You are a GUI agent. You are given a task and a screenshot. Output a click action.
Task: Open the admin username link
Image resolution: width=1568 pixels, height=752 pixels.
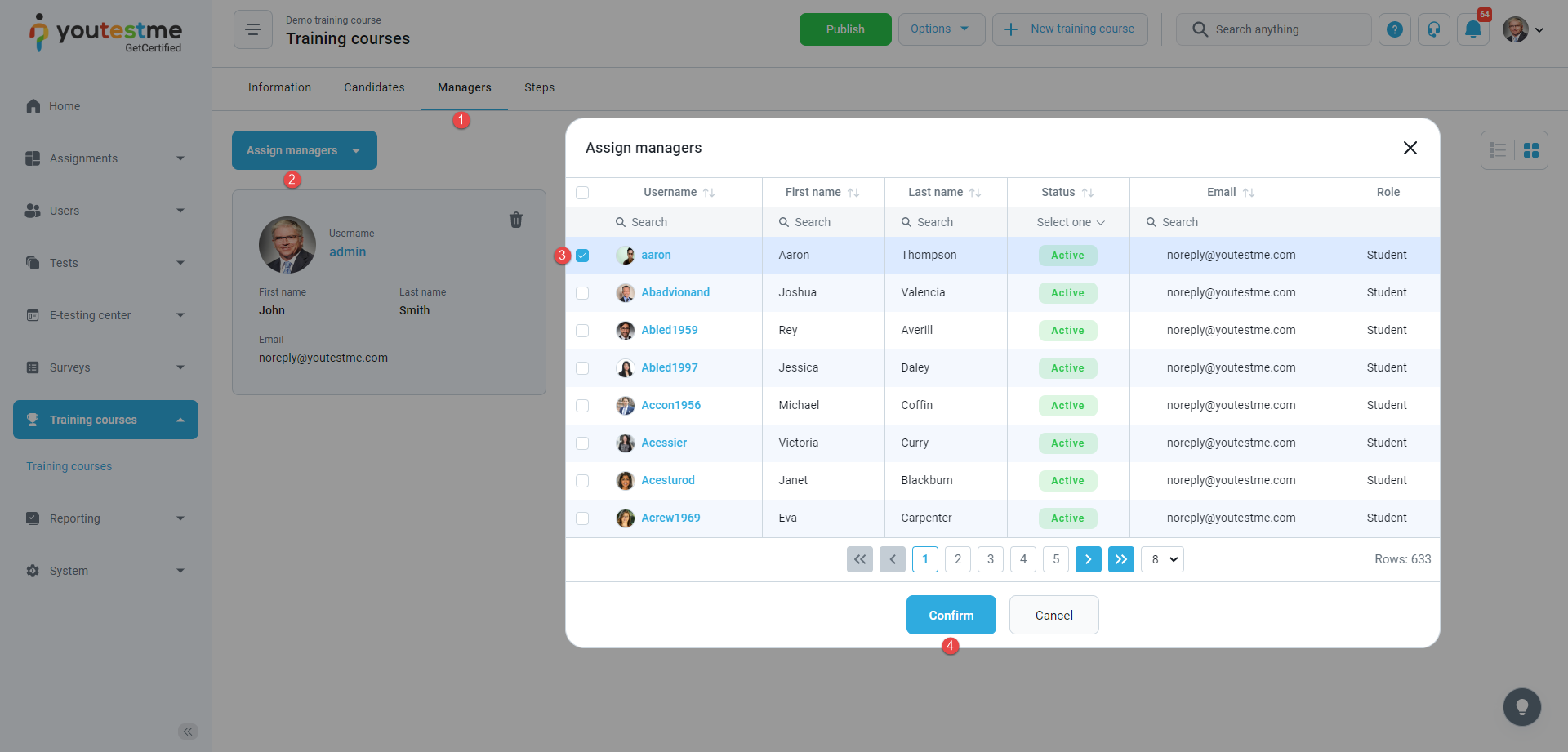(x=348, y=252)
